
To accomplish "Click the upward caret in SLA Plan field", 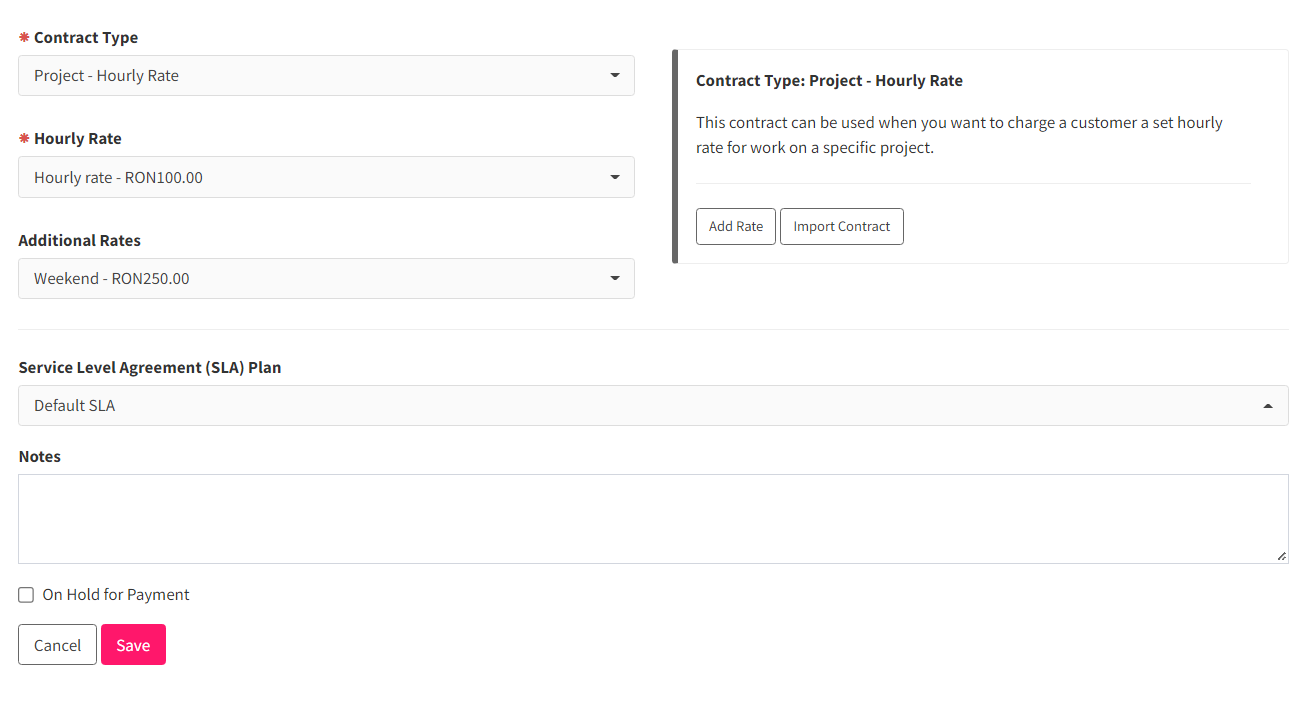I will coord(1268,405).
